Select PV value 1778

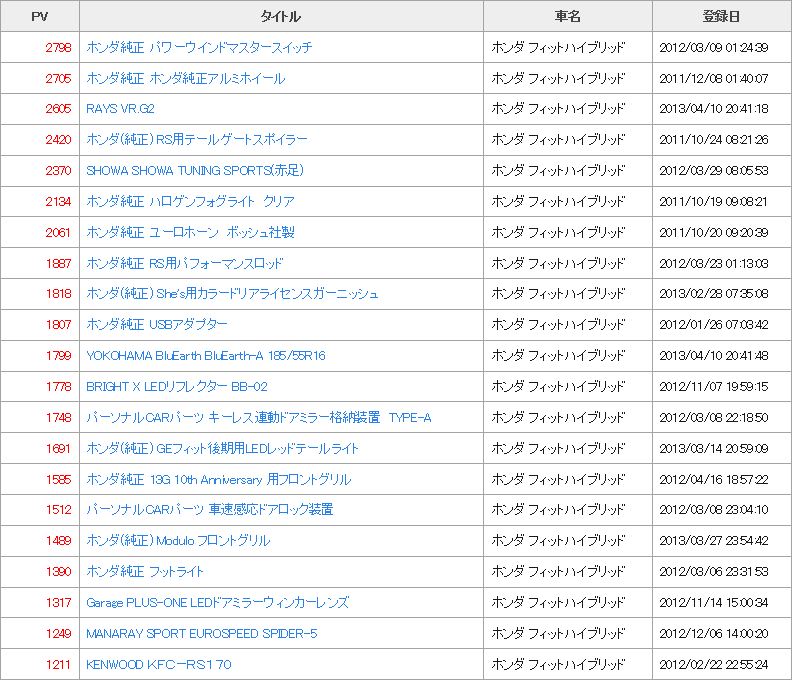(x=58, y=386)
